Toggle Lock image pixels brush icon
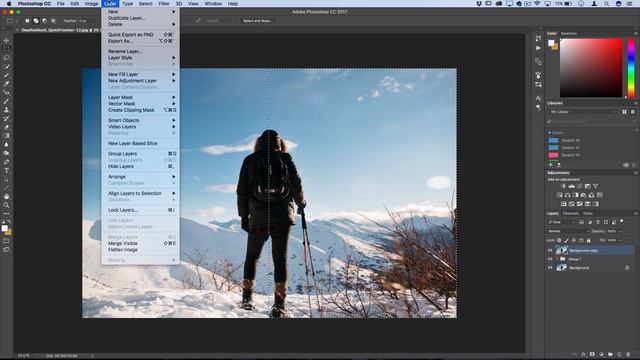The image size is (640, 360). [567, 240]
